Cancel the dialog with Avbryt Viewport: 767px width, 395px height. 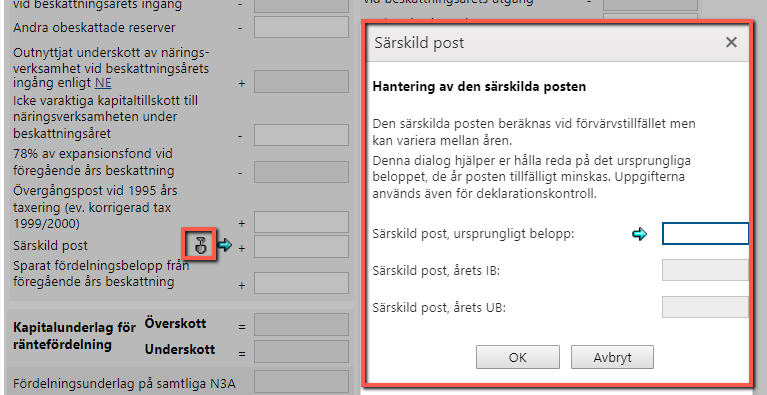(x=612, y=357)
